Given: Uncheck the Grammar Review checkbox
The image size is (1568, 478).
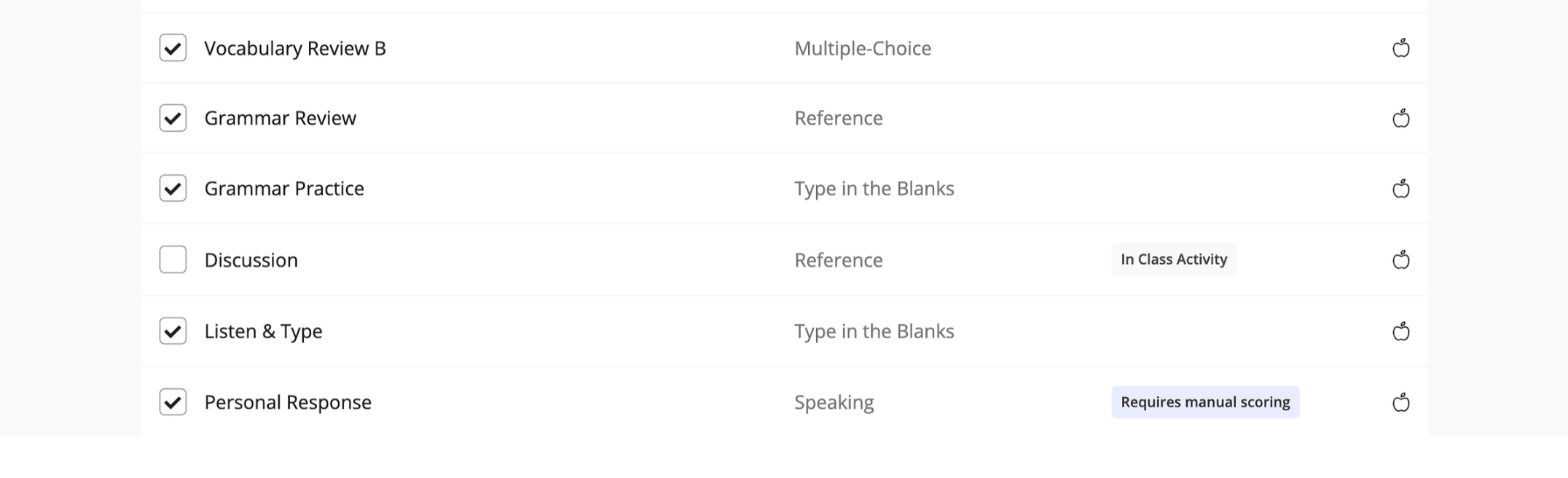Looking at the screenshot, I should point(173,118).
